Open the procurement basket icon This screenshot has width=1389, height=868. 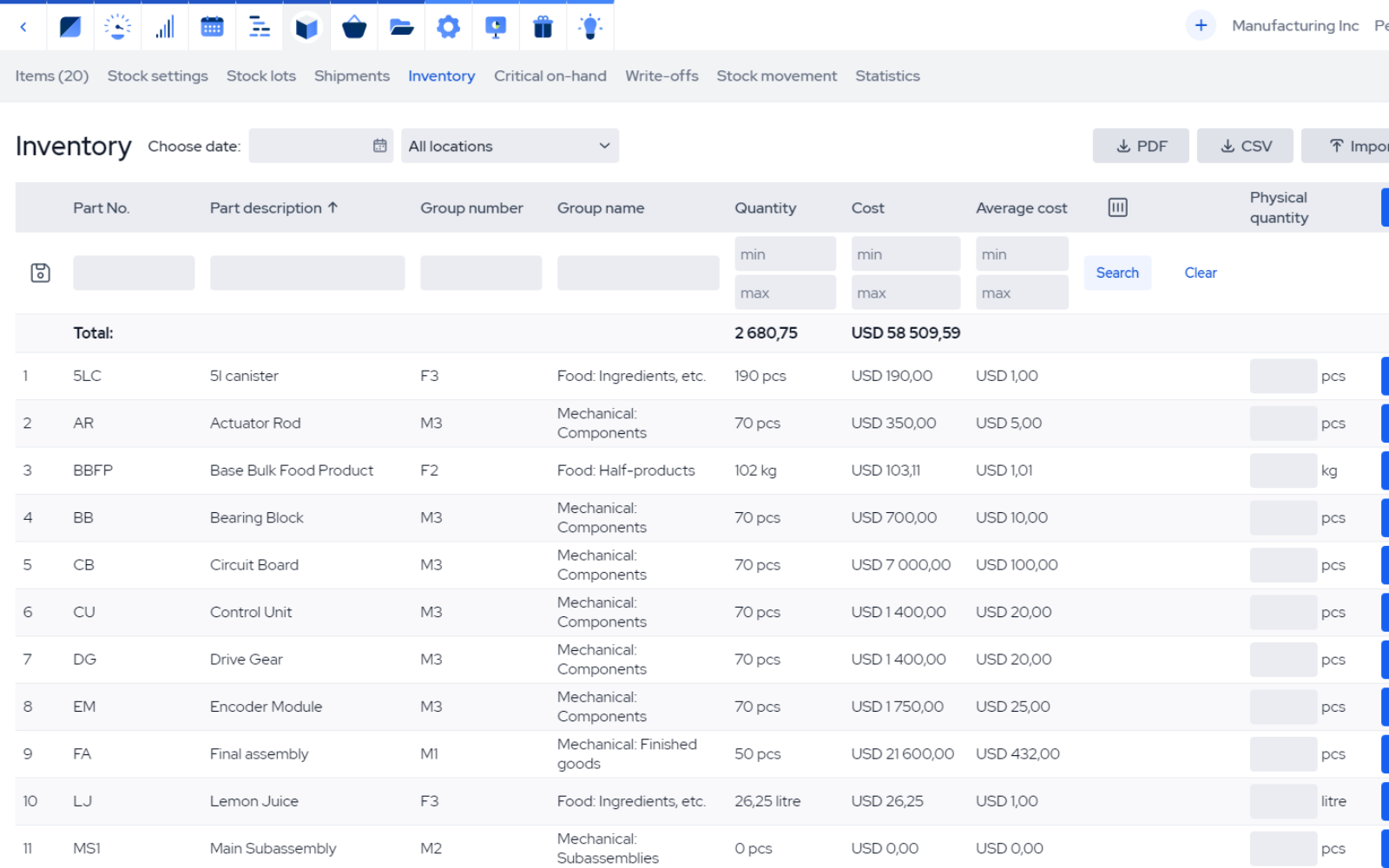(353, 26)
